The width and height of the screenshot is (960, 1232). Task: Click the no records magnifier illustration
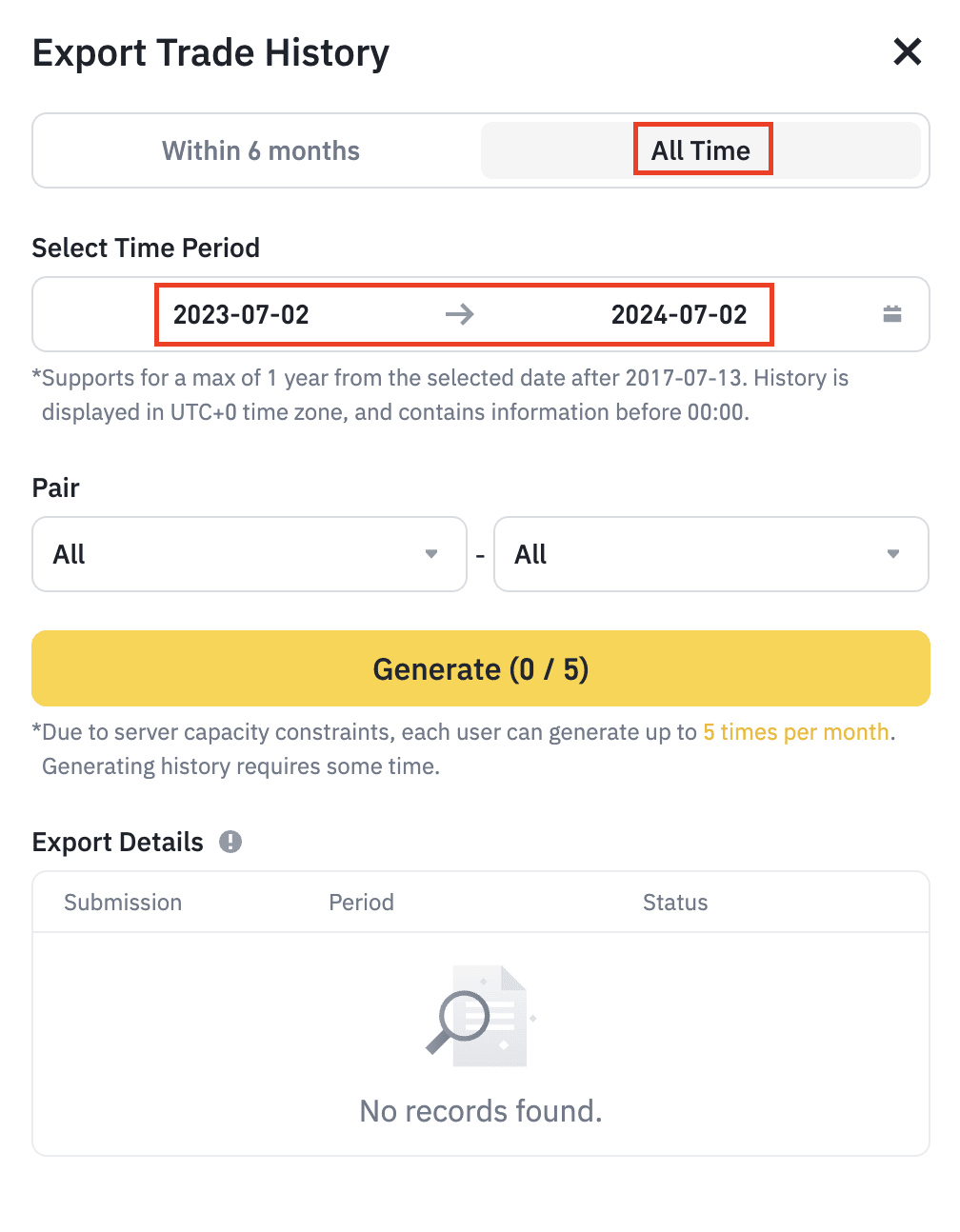coord(477,1017)
